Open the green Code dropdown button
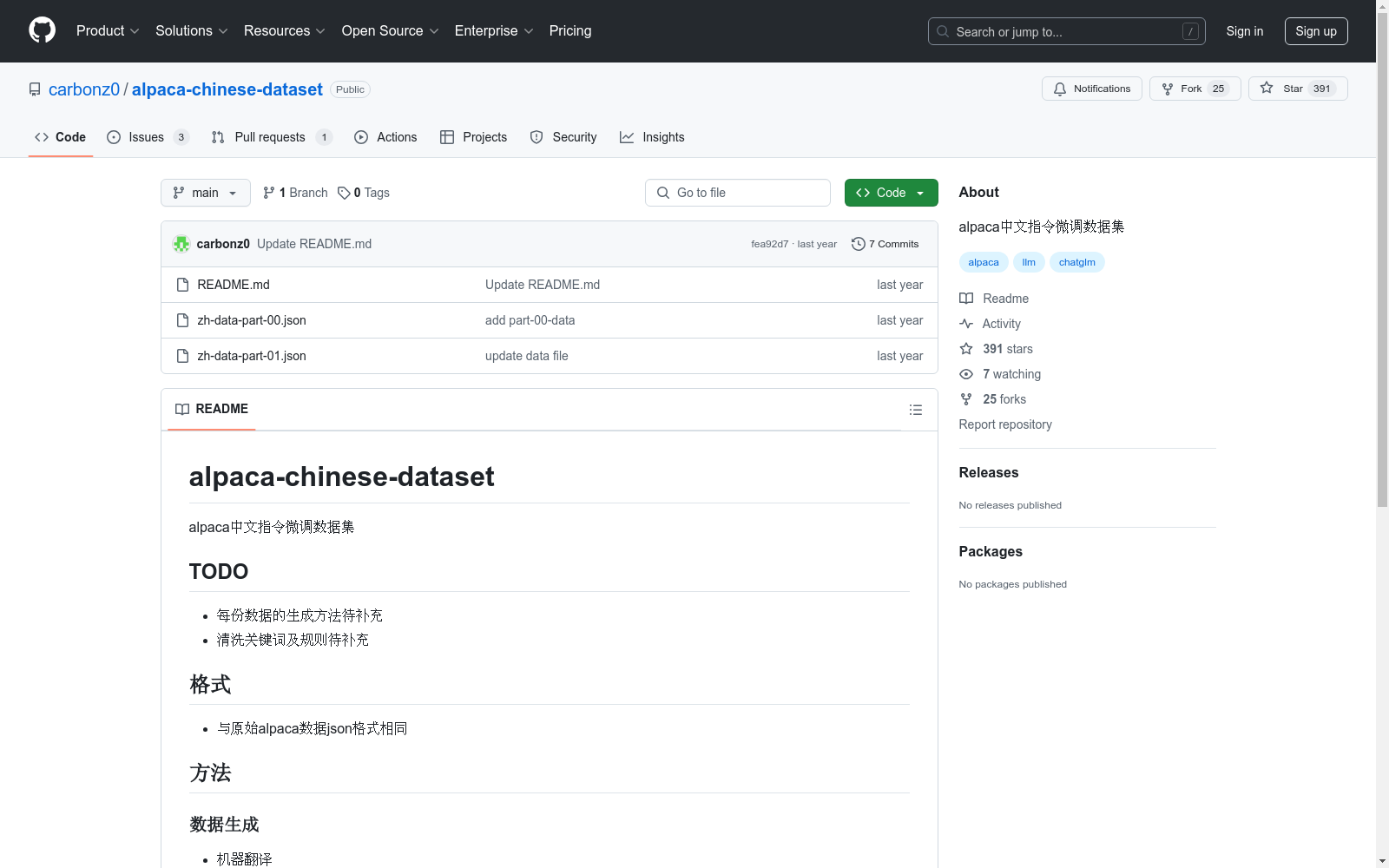 tap(891, 193)
